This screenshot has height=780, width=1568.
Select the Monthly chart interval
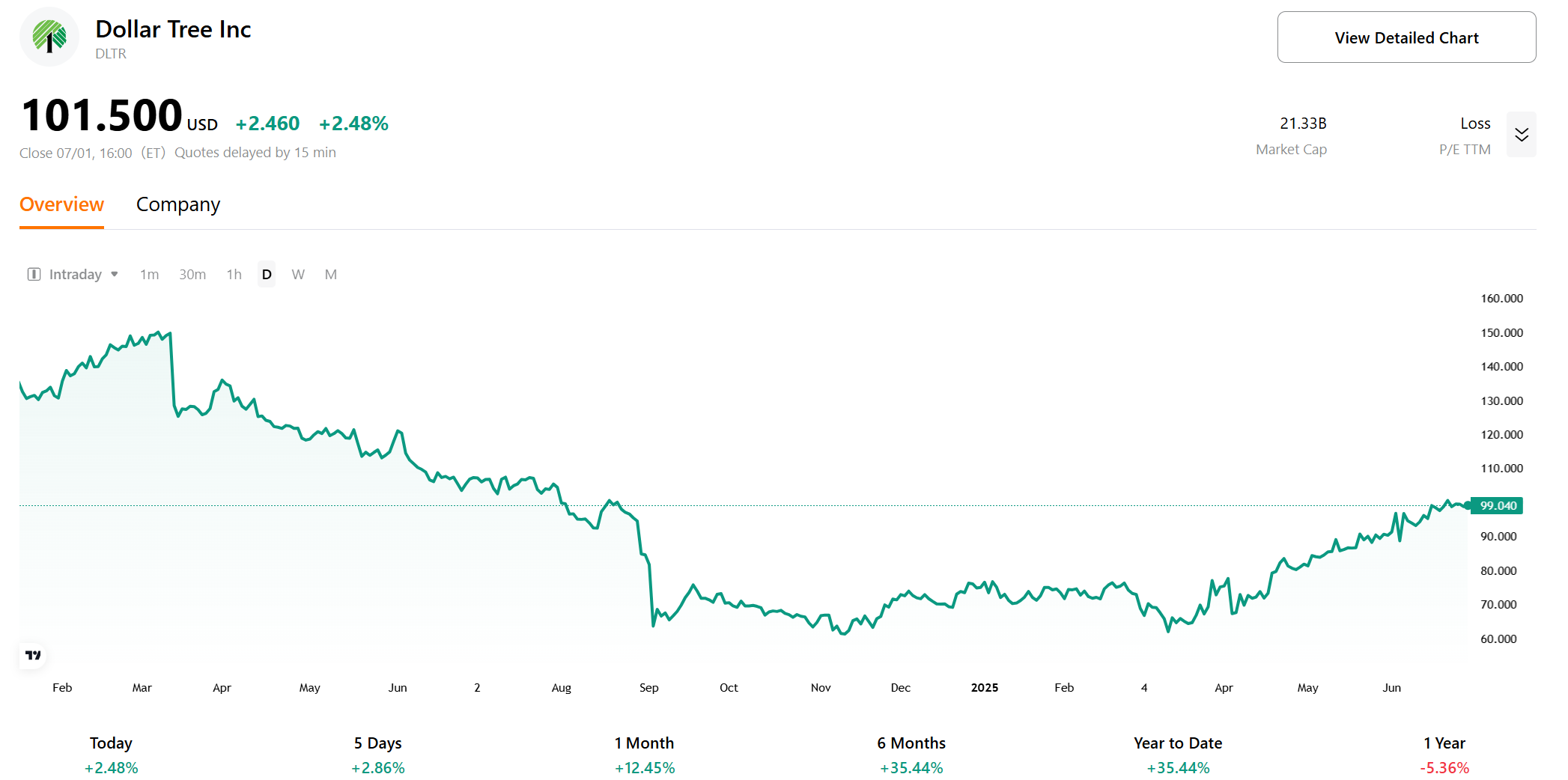coord(330,274)
